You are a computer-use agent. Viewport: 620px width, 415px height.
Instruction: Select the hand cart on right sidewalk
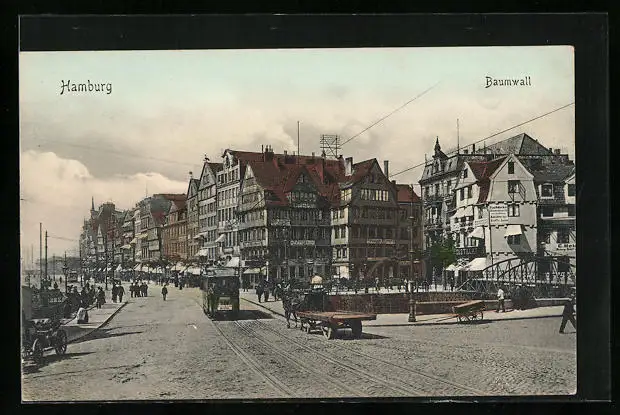click(x=468, y=311)
